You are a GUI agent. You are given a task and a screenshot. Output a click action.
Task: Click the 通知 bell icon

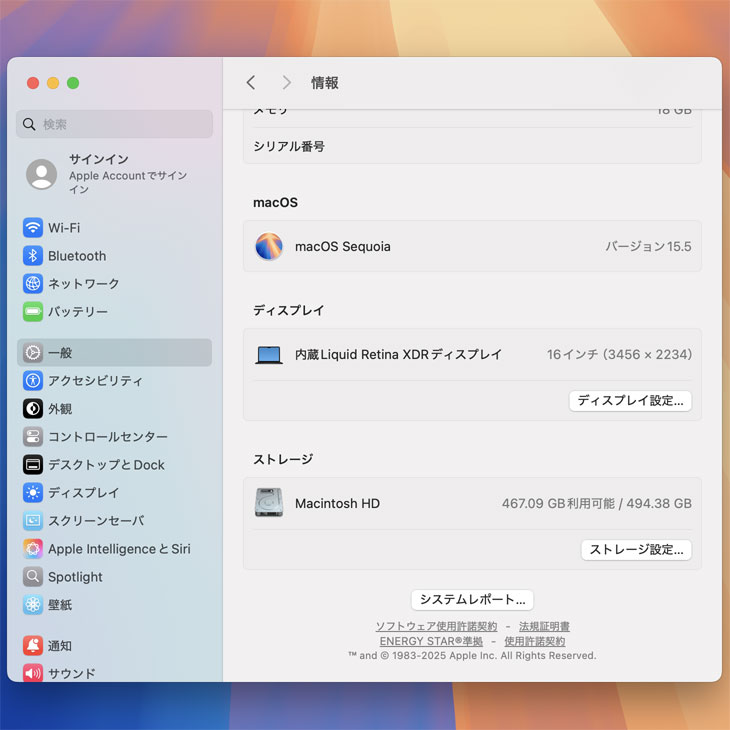coord(33,646)
